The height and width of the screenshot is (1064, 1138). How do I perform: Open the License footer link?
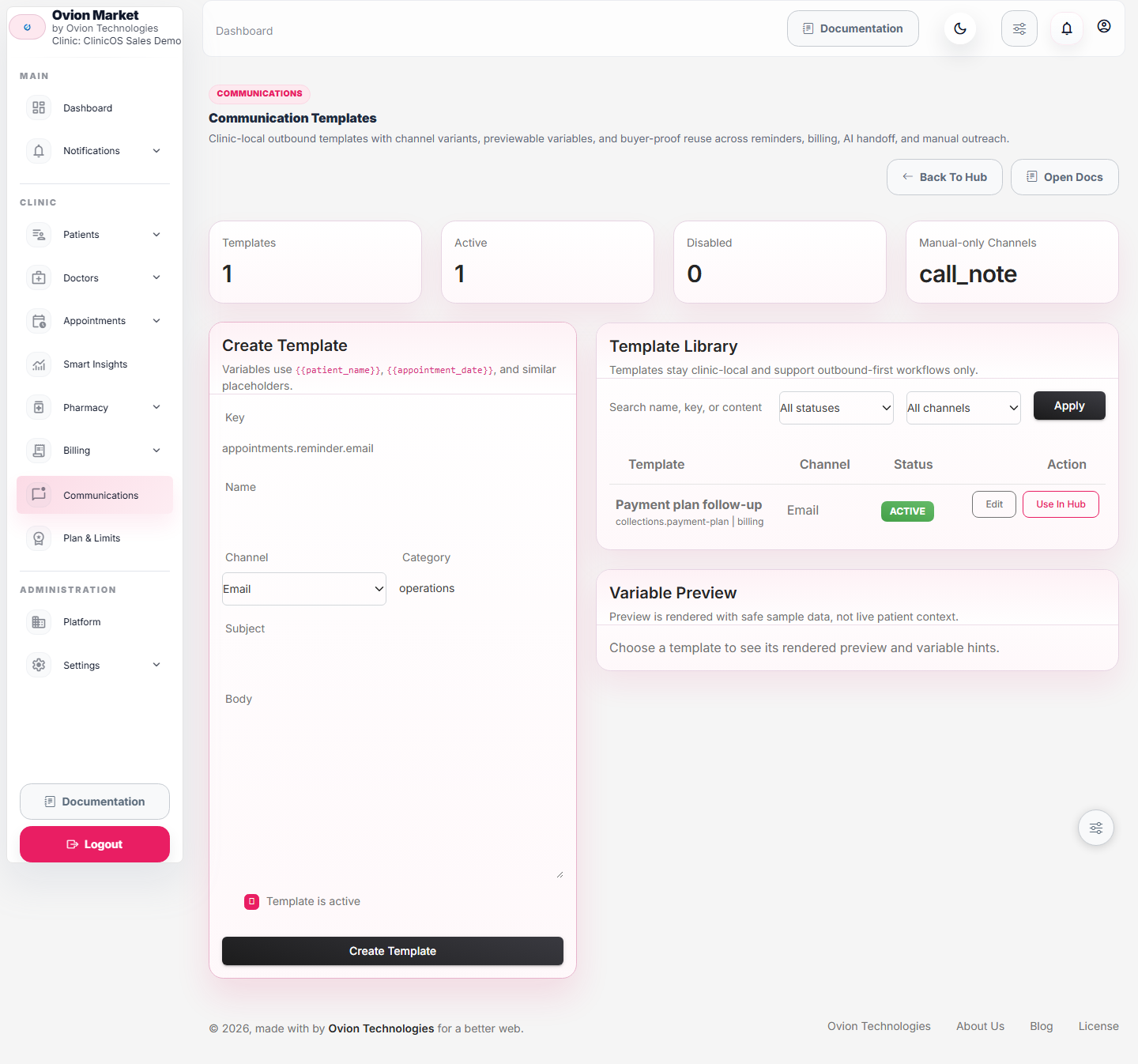click(x=1098, y=1026)
